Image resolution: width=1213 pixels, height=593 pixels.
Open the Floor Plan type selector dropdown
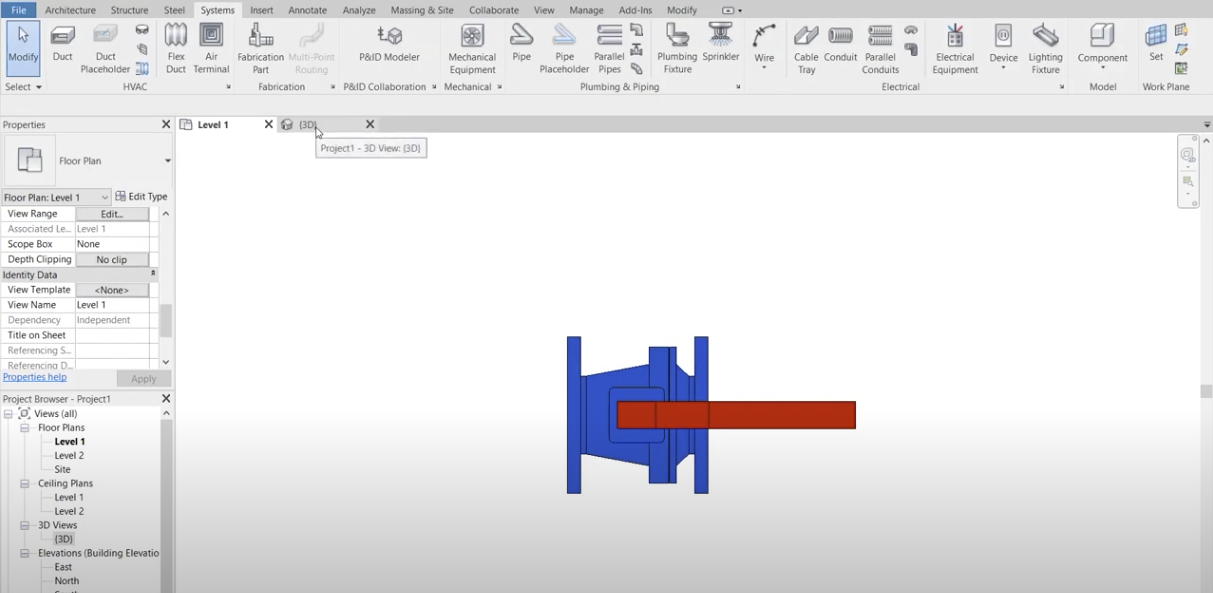(167, 161)
